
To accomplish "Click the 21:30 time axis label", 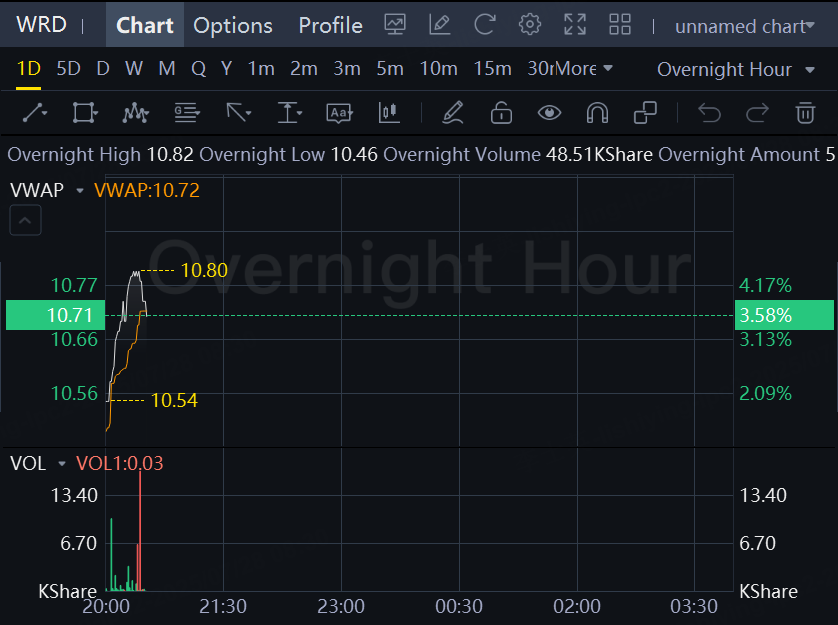I will 223,607.
